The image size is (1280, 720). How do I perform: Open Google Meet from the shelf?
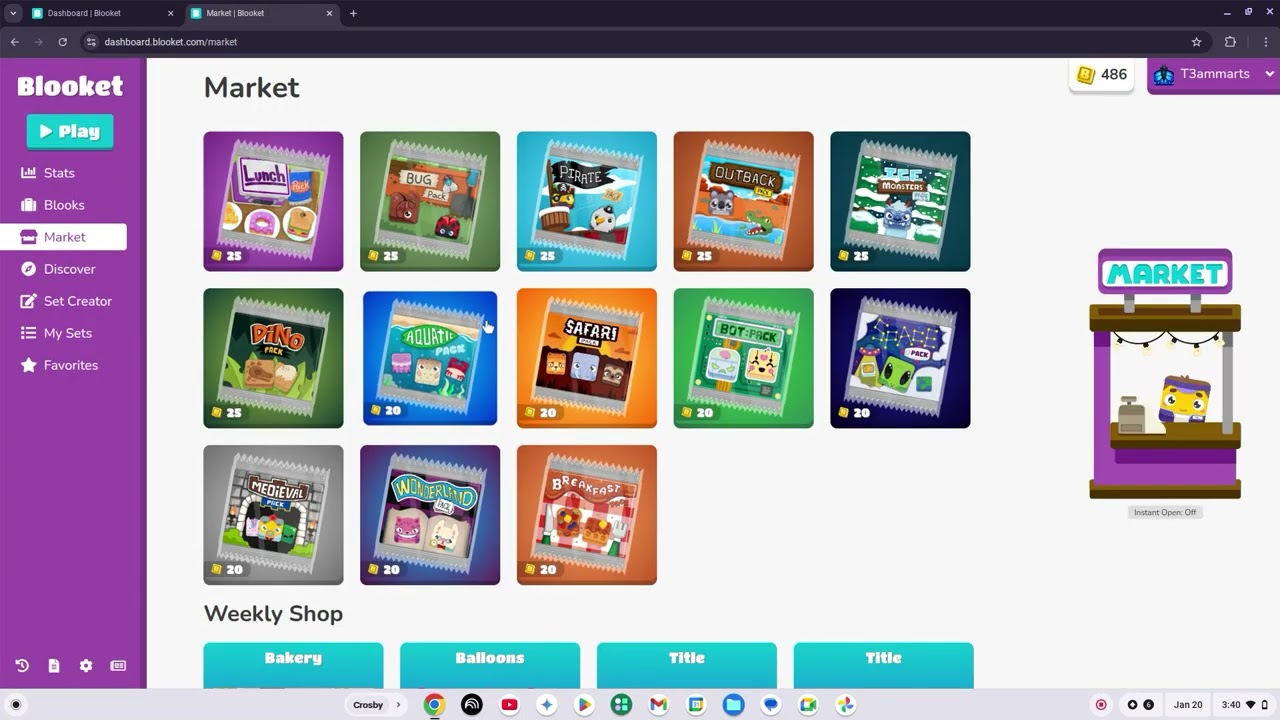[x=808, y=705]
